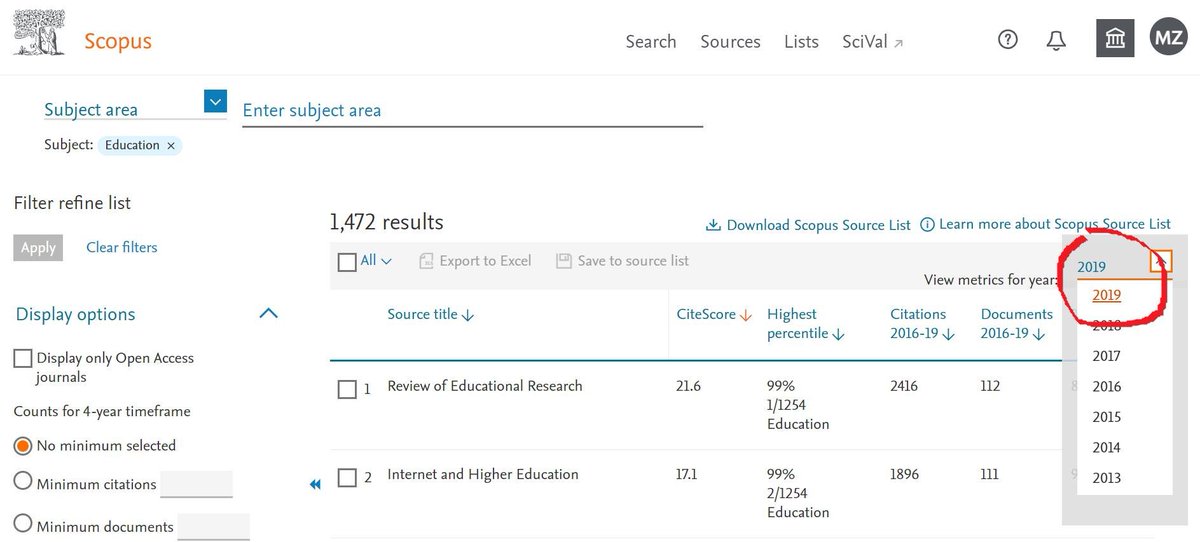Click CiteScore value 17.1

pos(688,474)
